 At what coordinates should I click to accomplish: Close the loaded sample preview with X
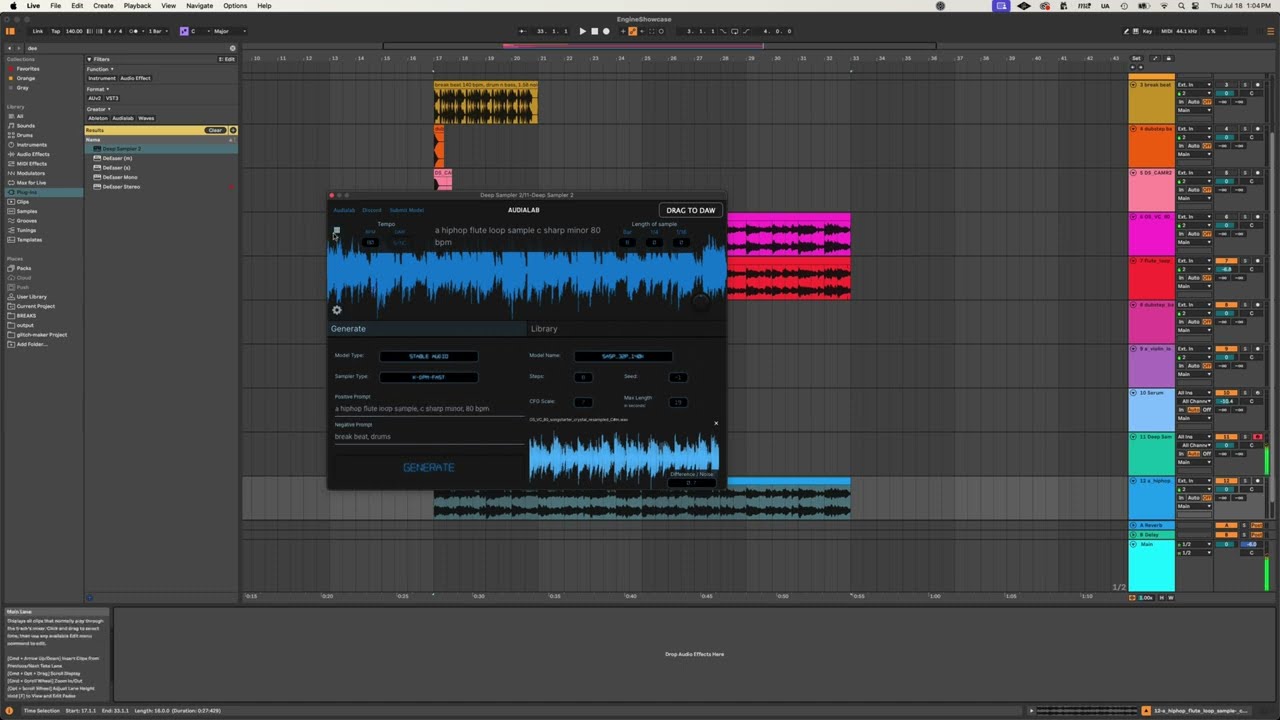click(716, 423)
